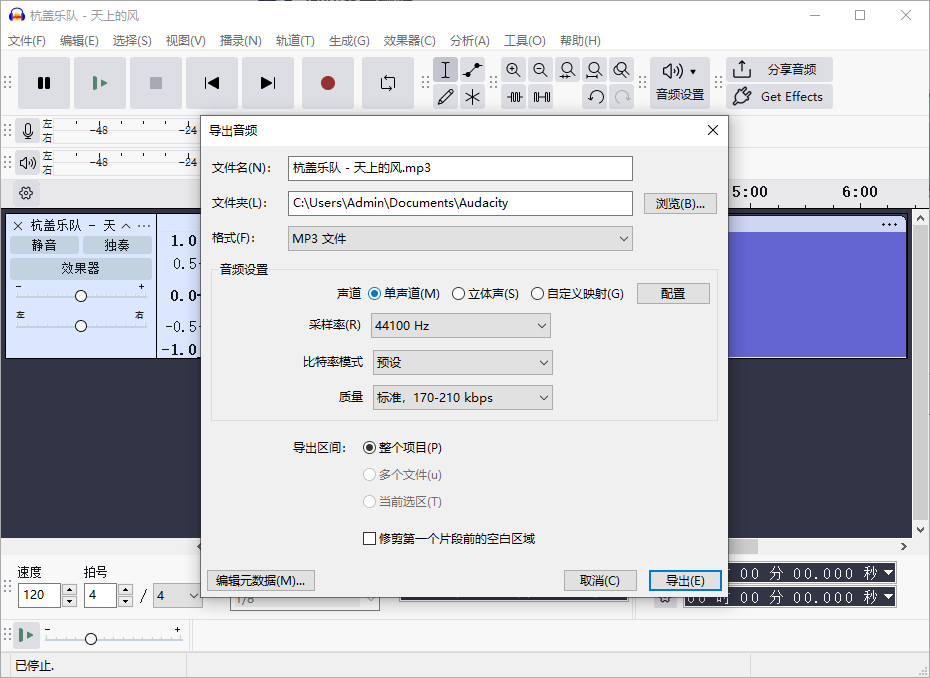Adjust the track gain slider
This screenshot has height=678, width=930.
pos(80,294)
